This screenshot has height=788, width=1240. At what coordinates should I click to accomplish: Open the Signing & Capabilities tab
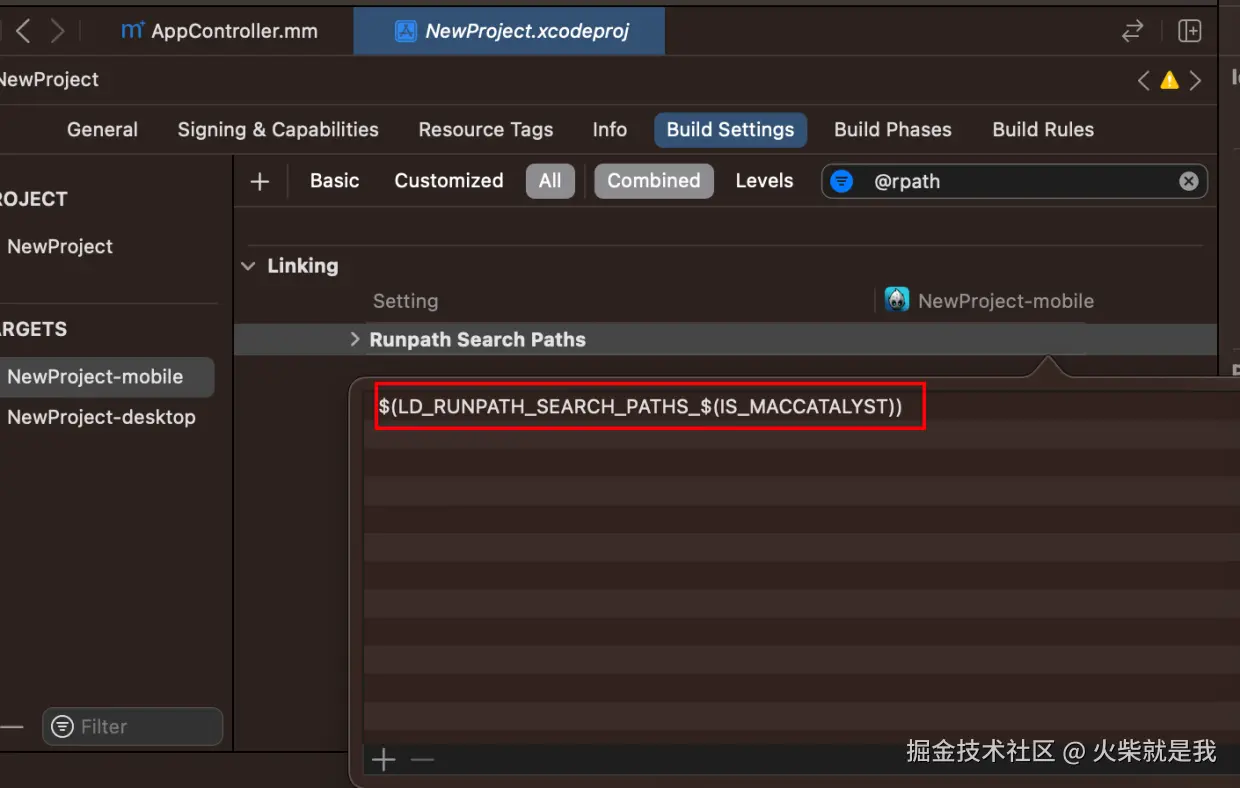278,130
